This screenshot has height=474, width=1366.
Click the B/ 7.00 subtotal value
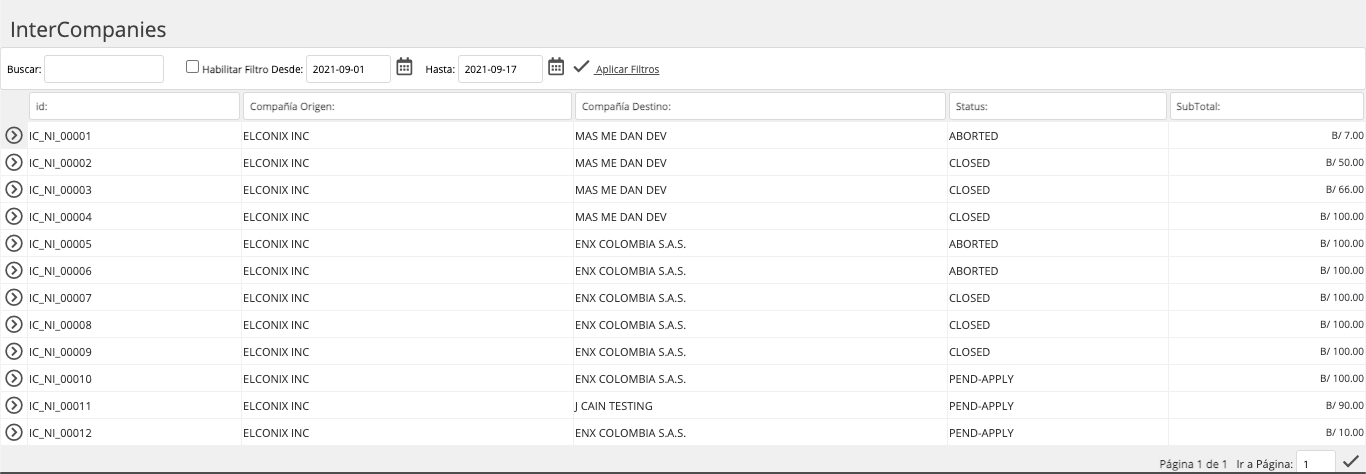[1346, 135]
